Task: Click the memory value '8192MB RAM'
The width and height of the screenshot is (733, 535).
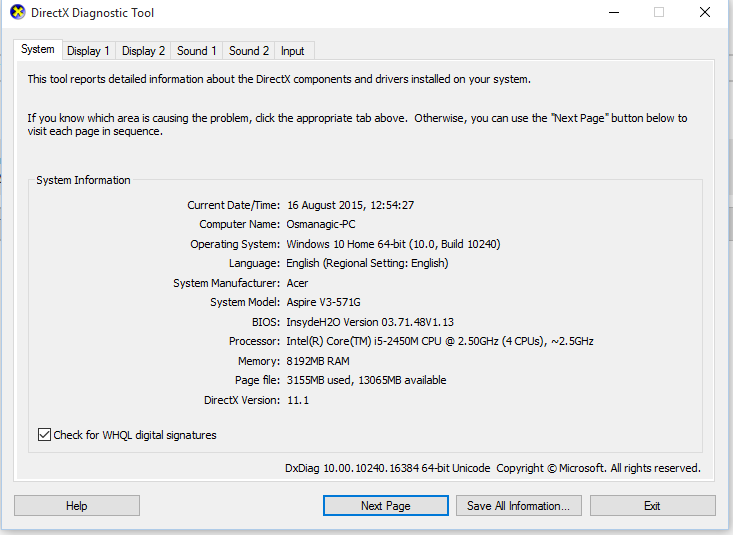Action: (x=318, y=361)
